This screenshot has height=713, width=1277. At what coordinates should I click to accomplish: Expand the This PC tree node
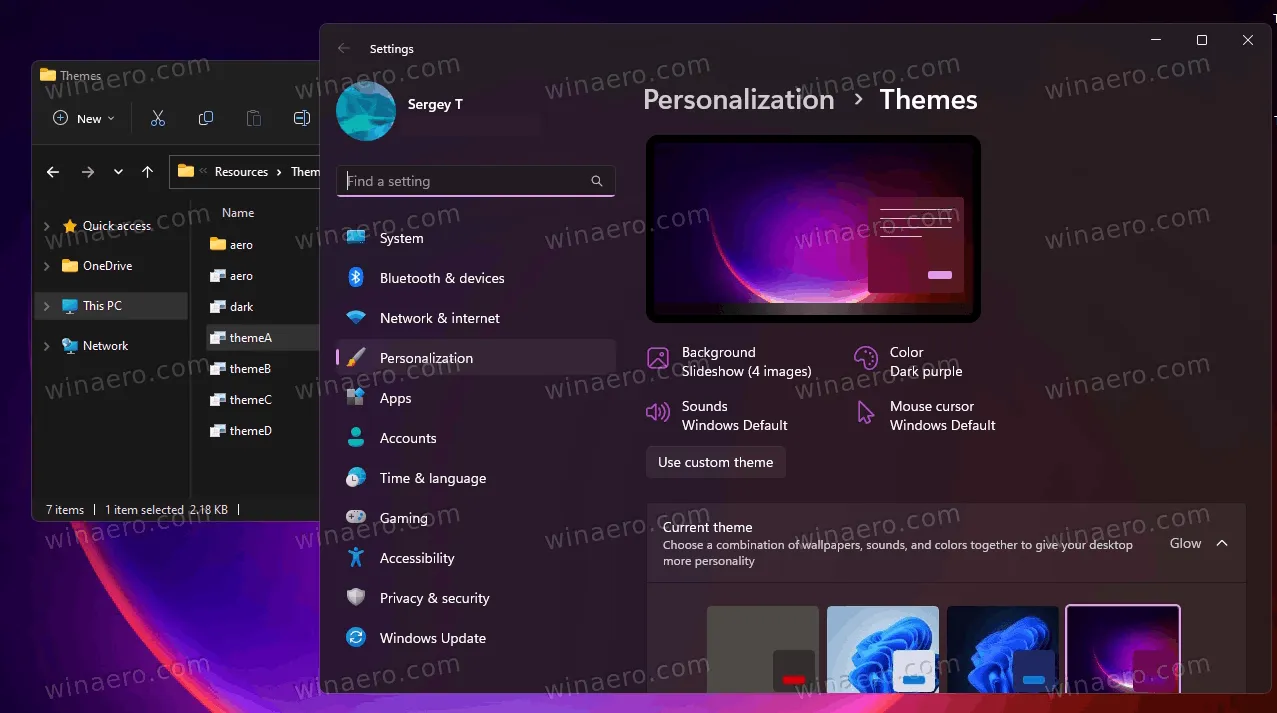pyautogui.click(x=46, y=306)
